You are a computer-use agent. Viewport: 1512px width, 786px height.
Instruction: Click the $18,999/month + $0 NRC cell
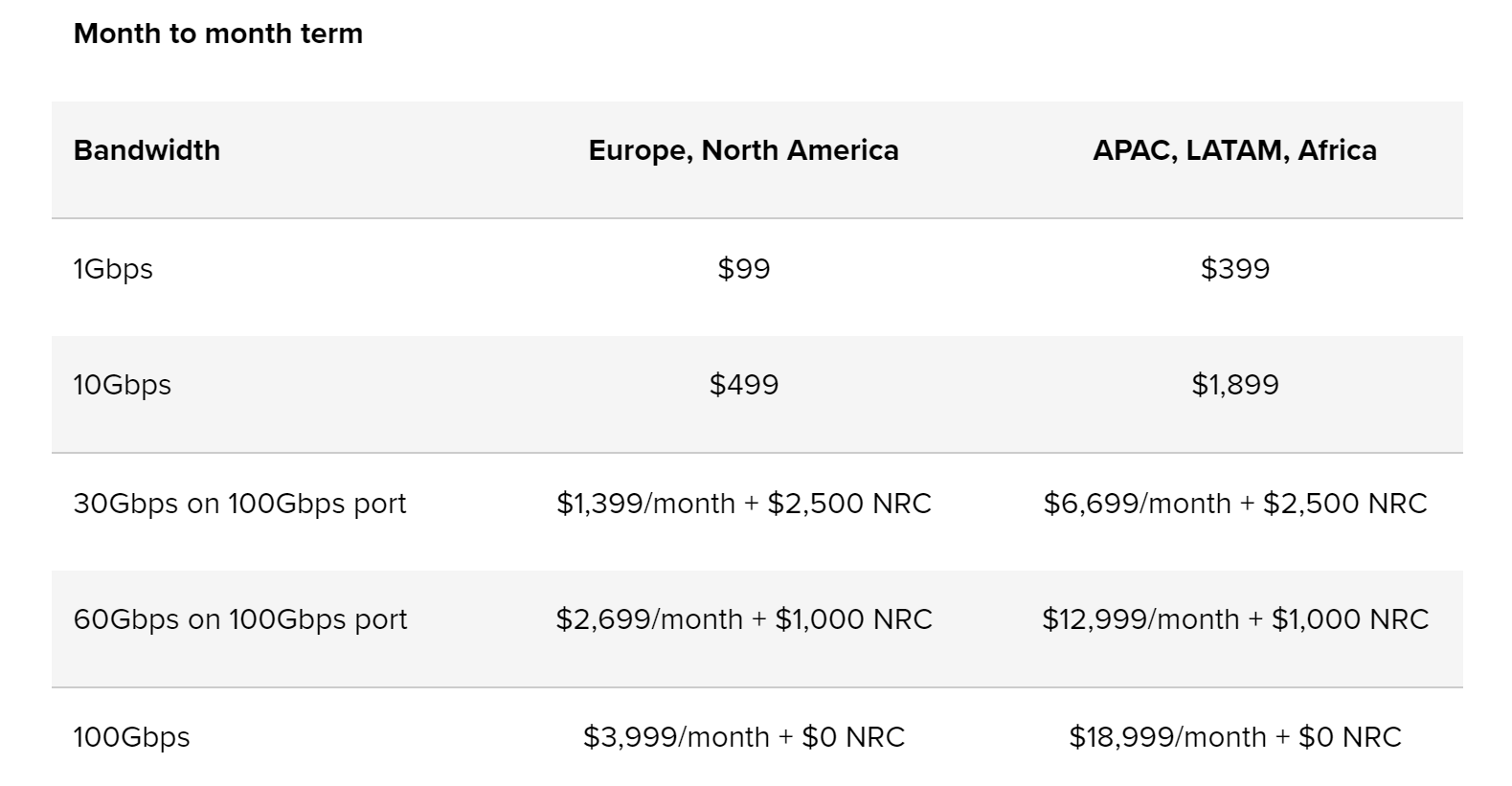1235,736
